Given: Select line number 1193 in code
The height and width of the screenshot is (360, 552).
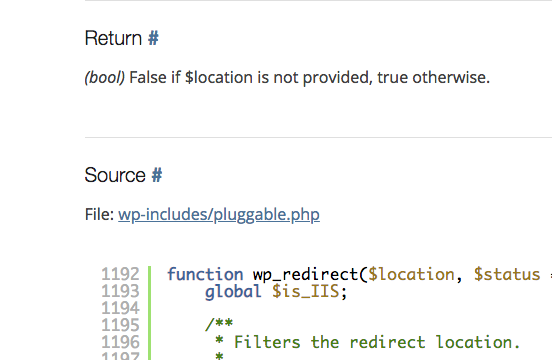Looking at the screenshot, I should [120, 291].
